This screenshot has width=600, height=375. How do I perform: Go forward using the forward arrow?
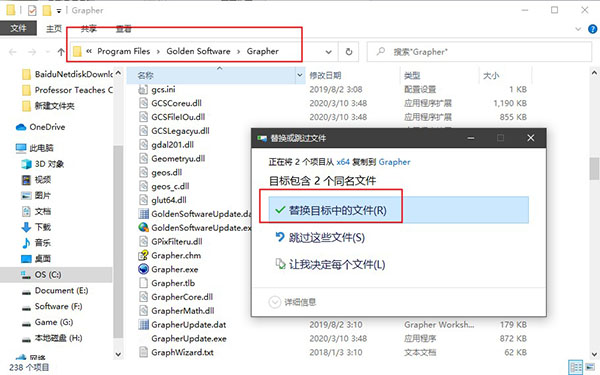click(32, 52)
